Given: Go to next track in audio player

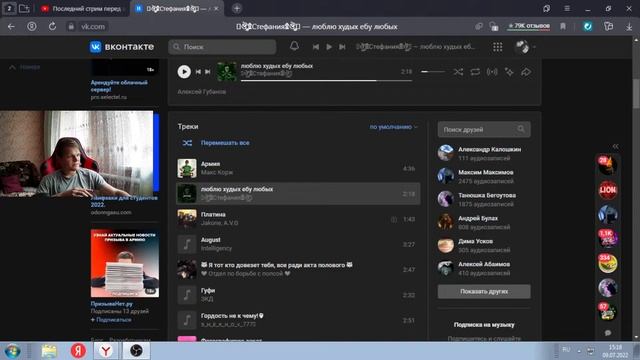Looking at the screenshot, I should 208,72.
